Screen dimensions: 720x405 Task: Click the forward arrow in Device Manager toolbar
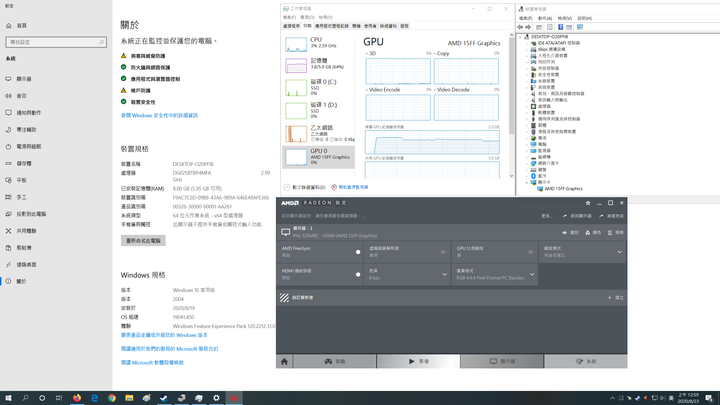tap(528, 27)
